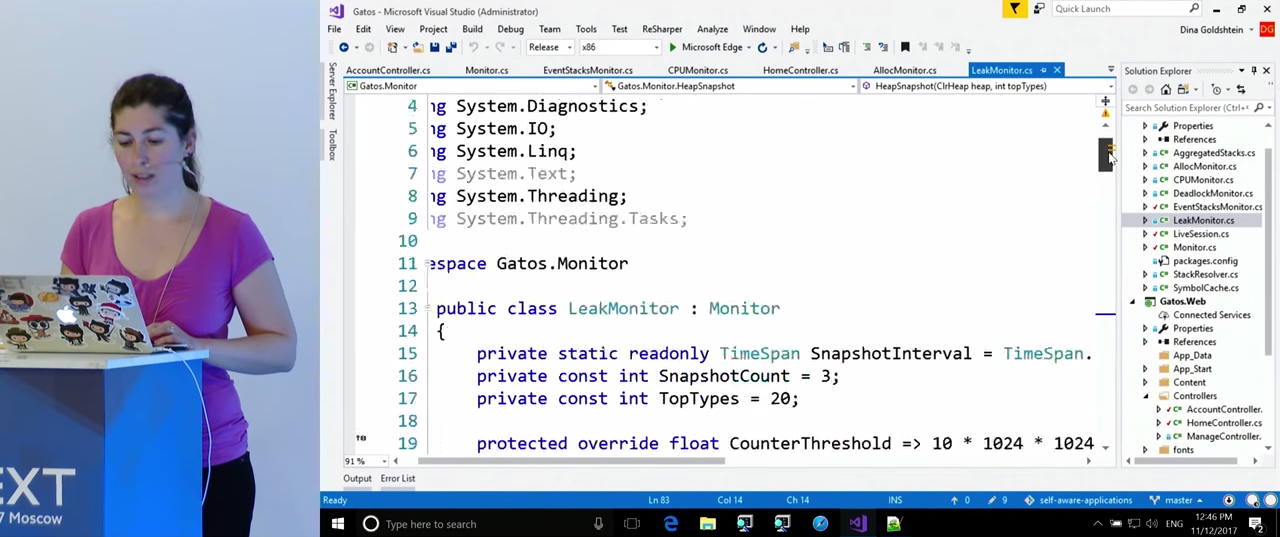Open the File menu
Image resolution: width=1280 pixels, height=537 pixels.
click(334, 29)
